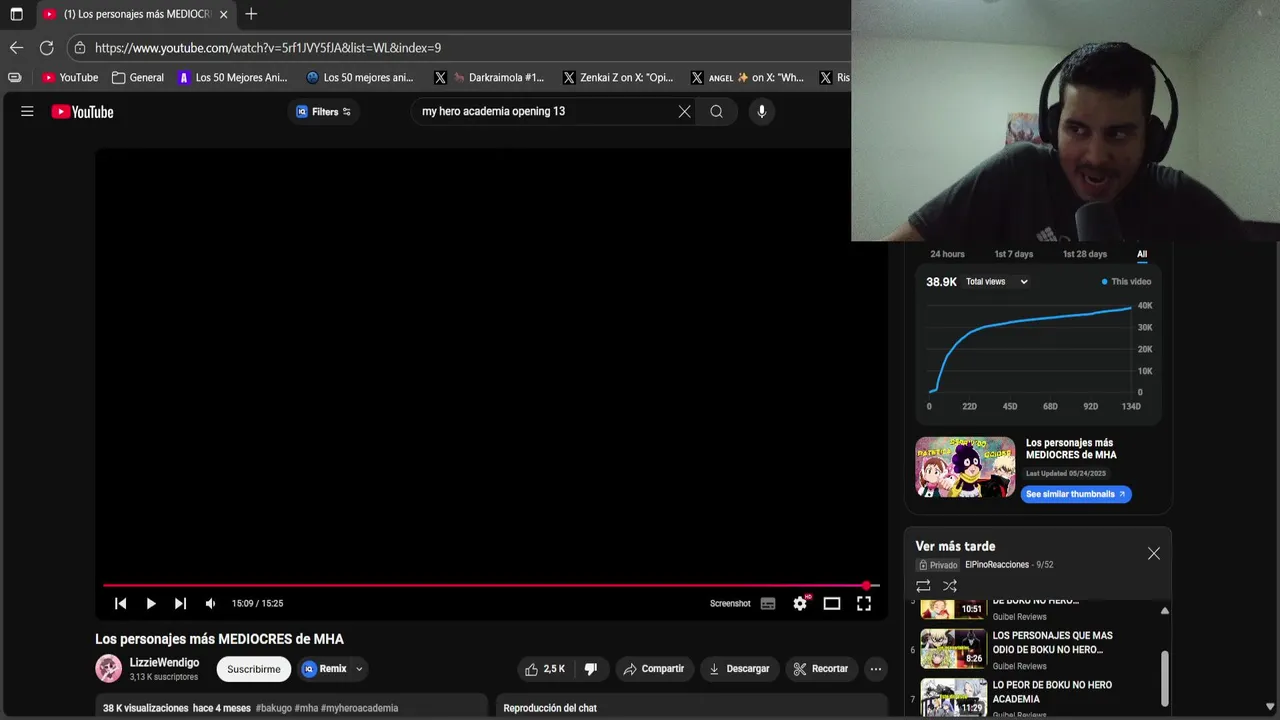1280x720 pixels.
Task: Toggle subtitles captions button
Action: (x=768, y=603)
